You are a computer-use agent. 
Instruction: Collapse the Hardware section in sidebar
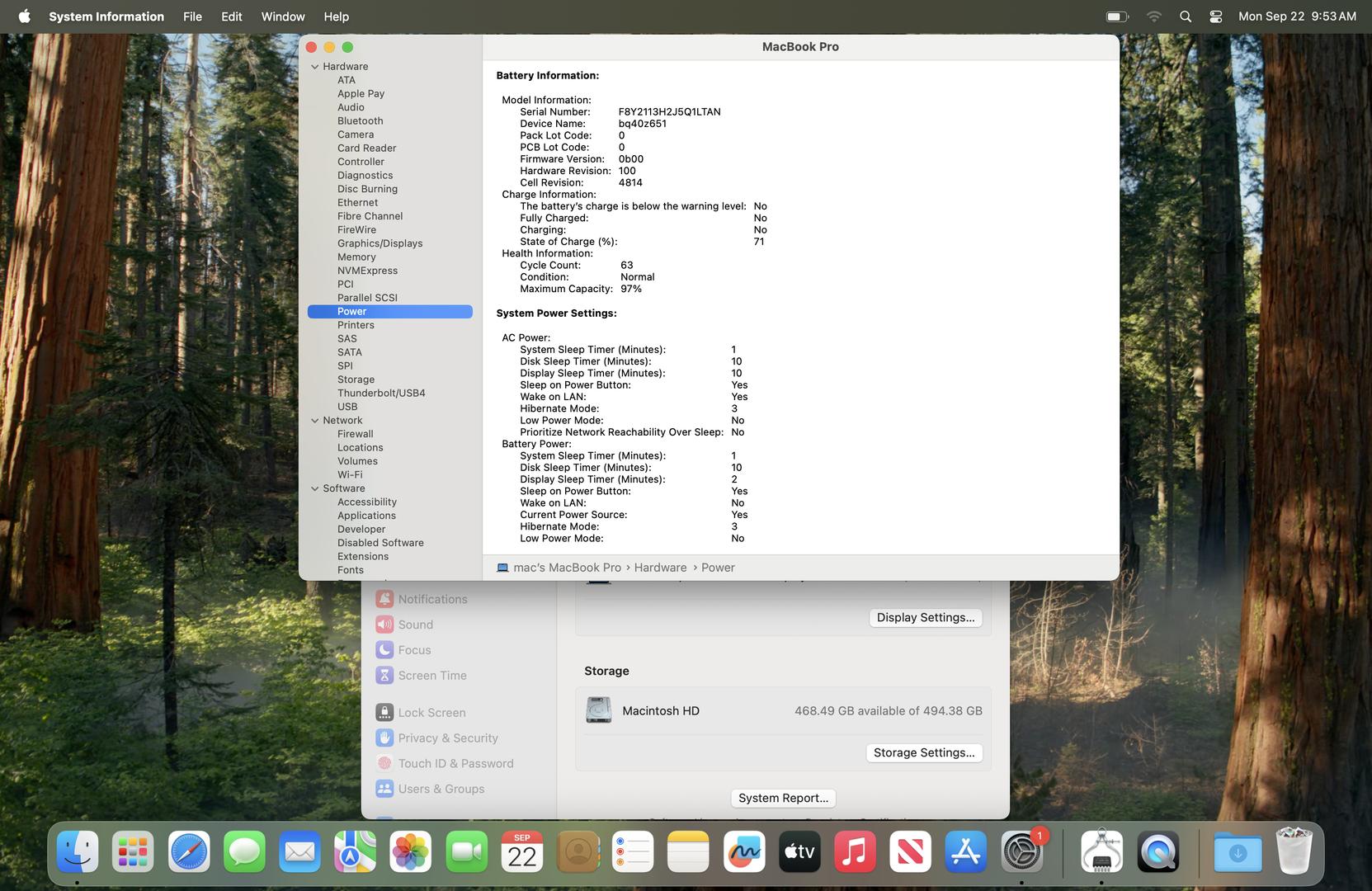click(314, 67)
